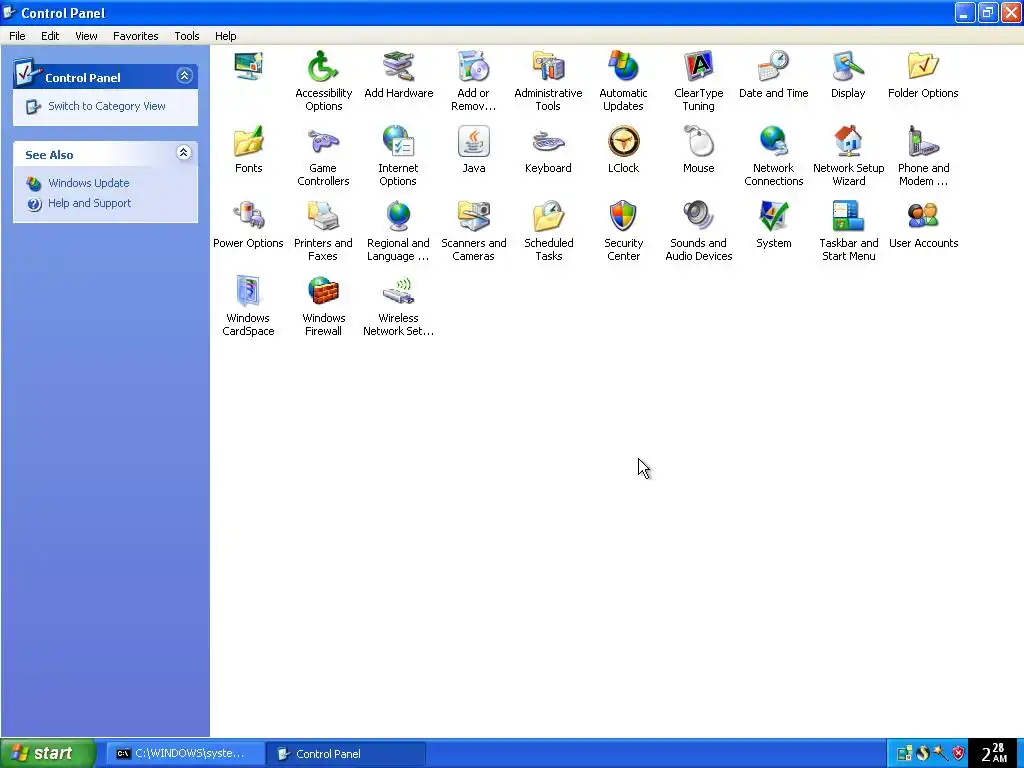Click the Control Panel taskbar button
This screenshot has height=768, width=1024.
pos(347,754)
